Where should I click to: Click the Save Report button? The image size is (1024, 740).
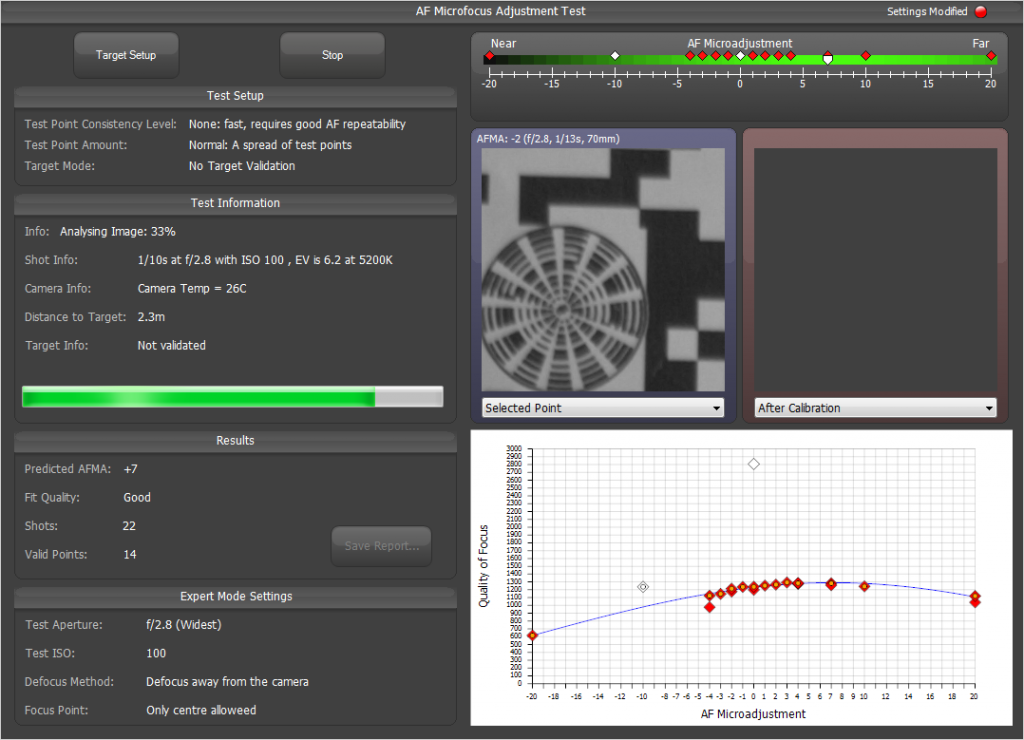[x=381, y=546]
